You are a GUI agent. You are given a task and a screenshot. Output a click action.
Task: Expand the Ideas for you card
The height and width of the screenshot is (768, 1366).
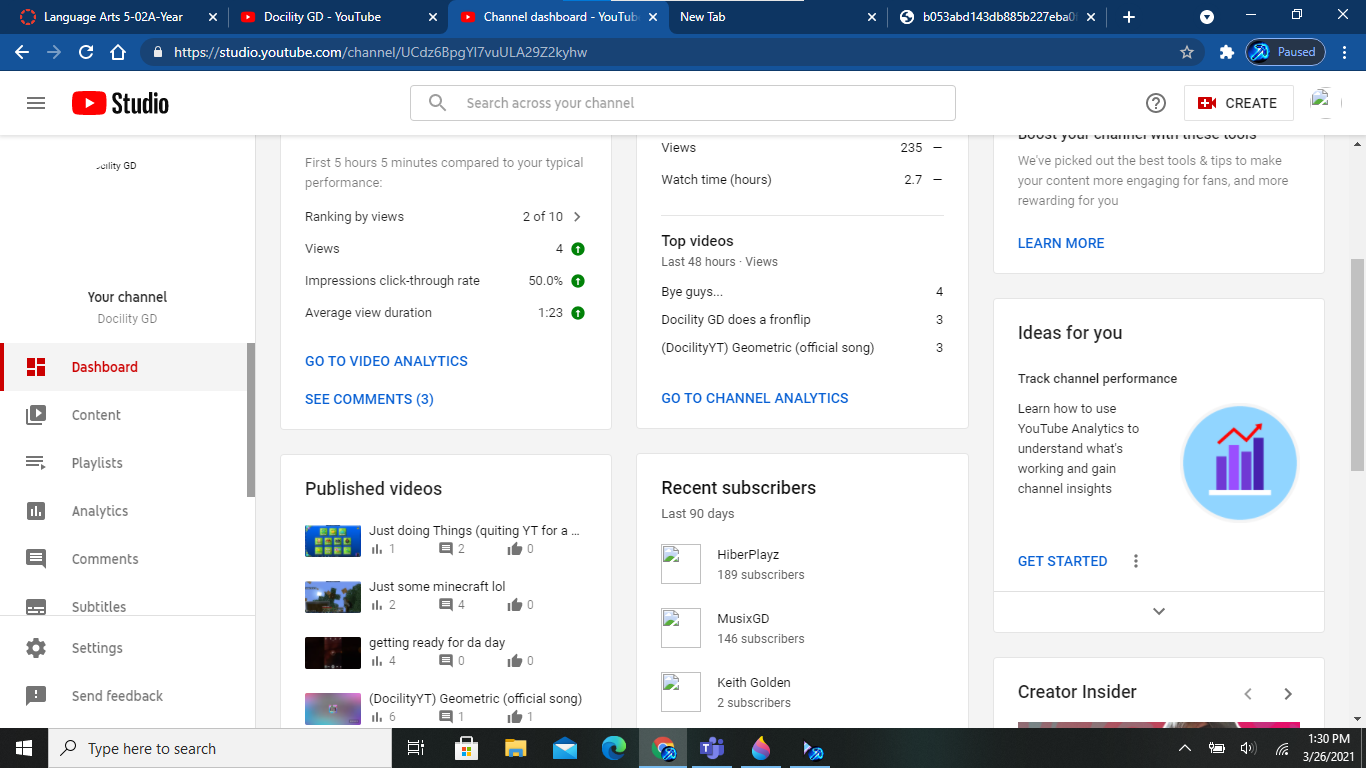click(x=1158, y=611)
